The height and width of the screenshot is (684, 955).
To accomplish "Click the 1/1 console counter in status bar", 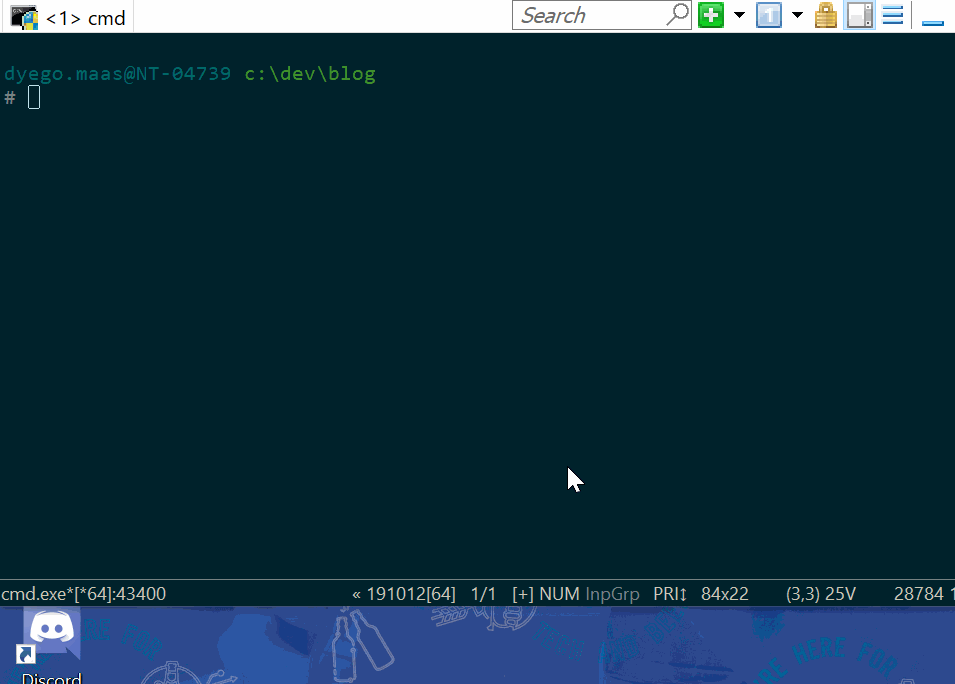I will coord(483,594).
